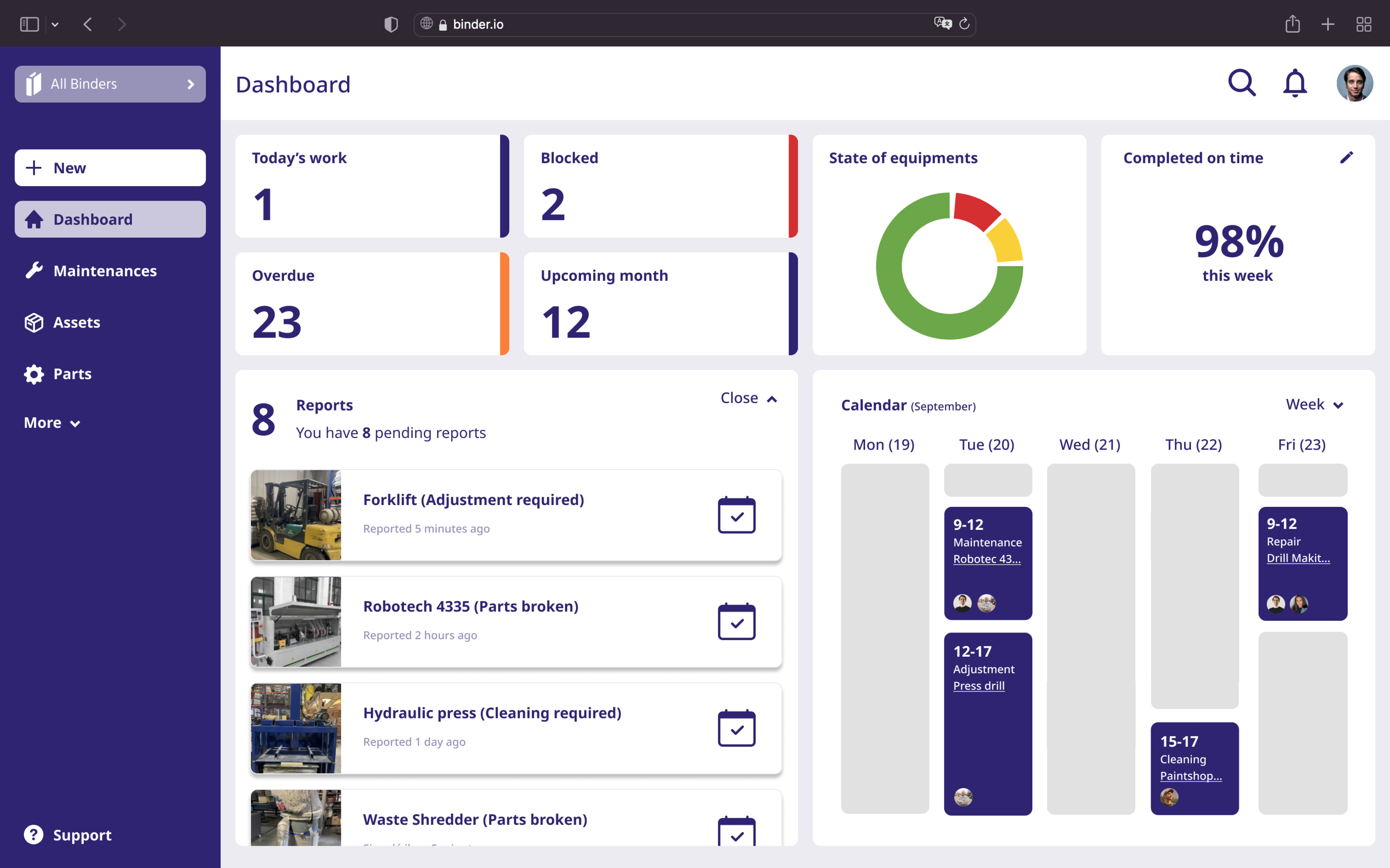Click the profile avatar in the top right

[1354, 83]
